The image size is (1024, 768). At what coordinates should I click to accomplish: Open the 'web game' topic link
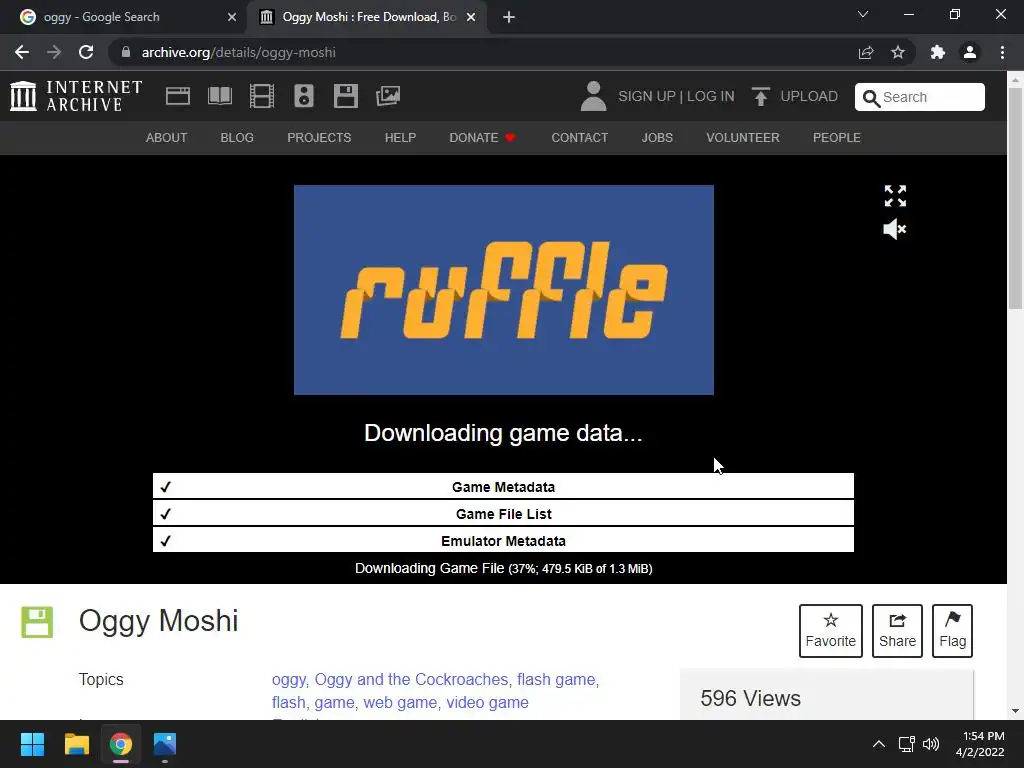pyautogui.click(x=400, y=703)
